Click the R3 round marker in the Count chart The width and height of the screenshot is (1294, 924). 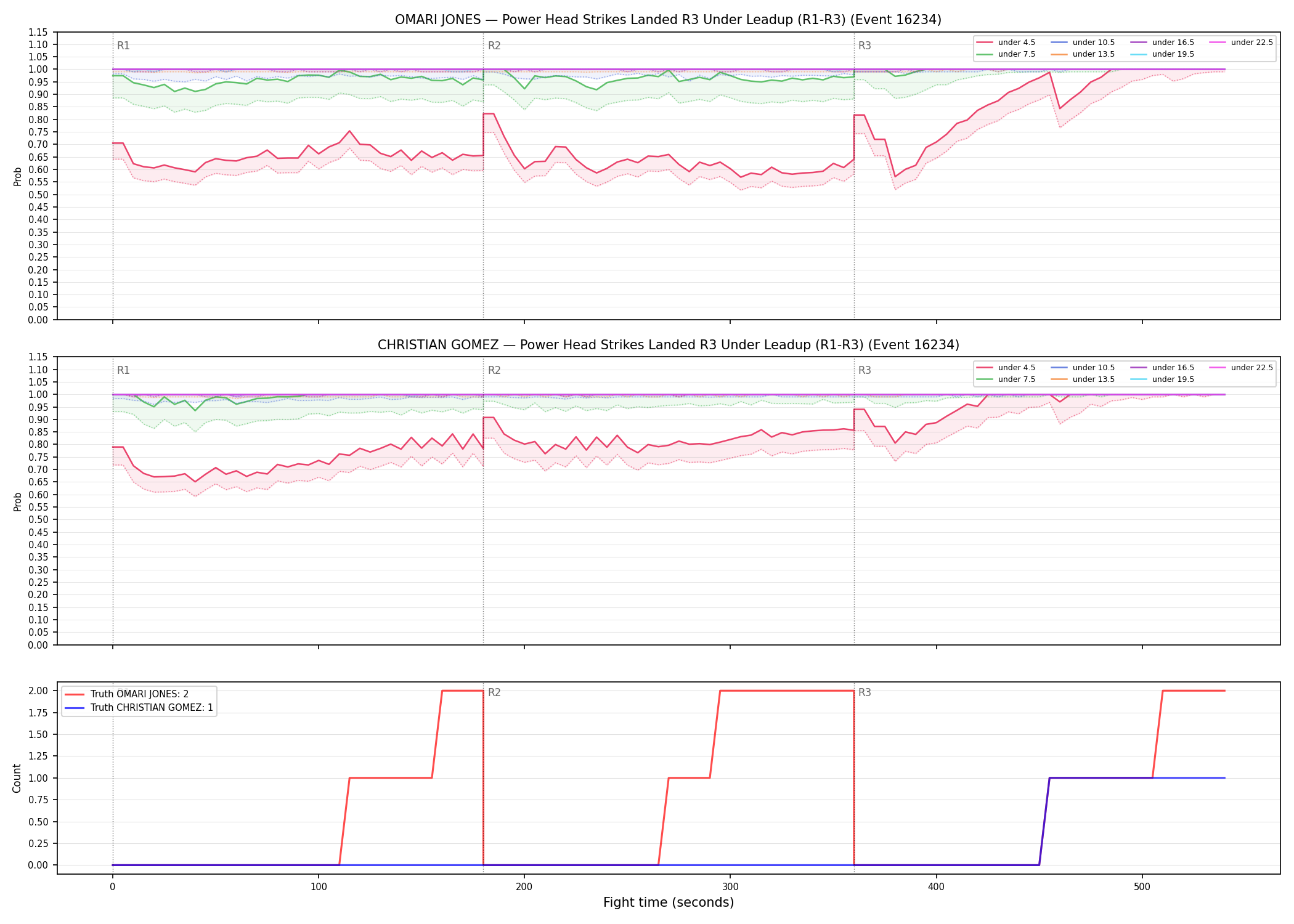click(x=865, y=692)
